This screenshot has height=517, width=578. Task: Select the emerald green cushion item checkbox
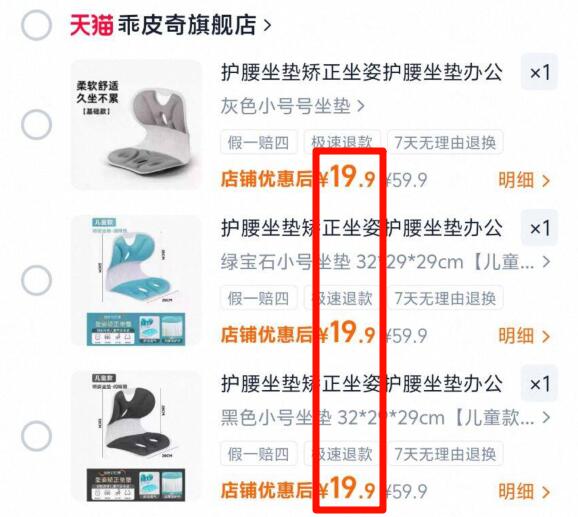[x=36, y=280]
